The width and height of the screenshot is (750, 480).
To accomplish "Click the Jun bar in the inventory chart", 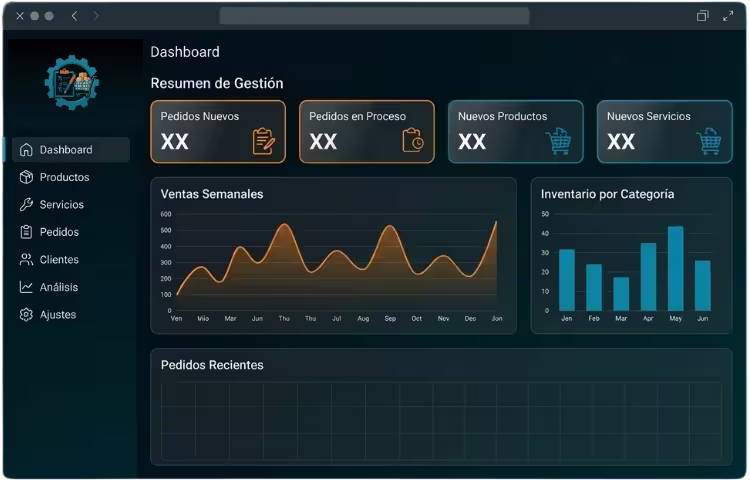I will coord(703,286).
